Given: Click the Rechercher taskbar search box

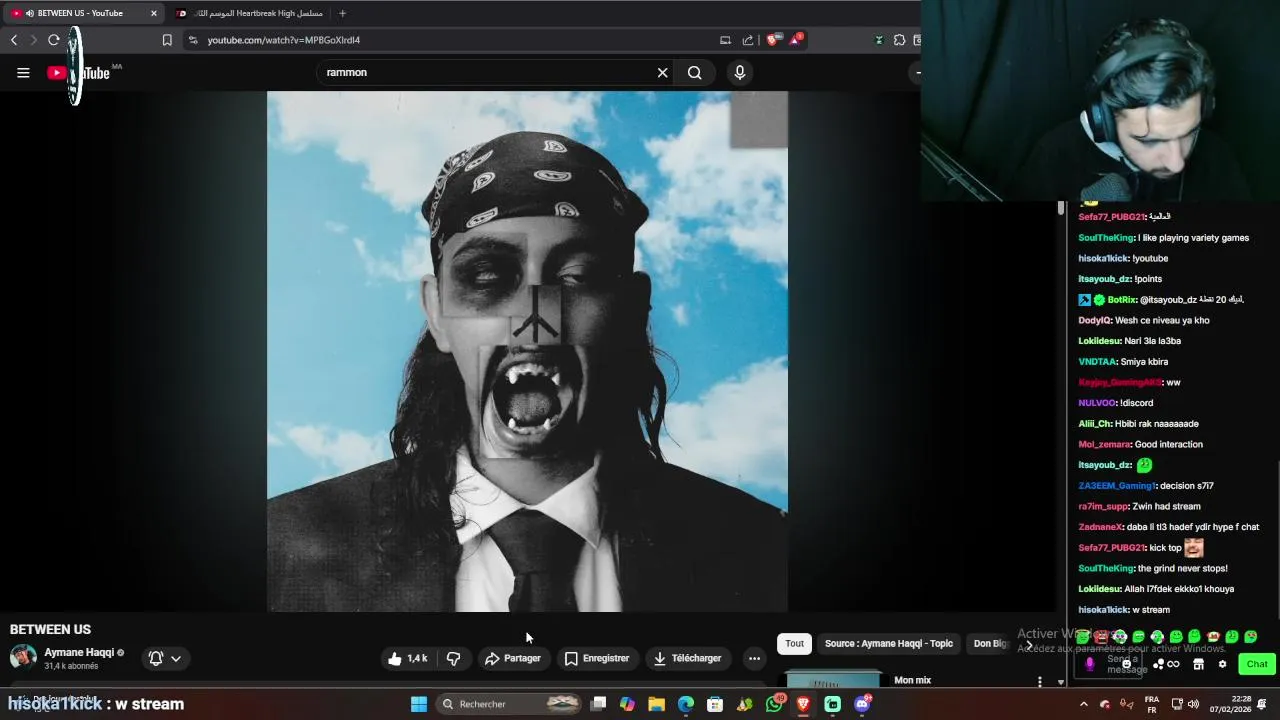Looking at the screenshot, I should (x=510, y=704).
